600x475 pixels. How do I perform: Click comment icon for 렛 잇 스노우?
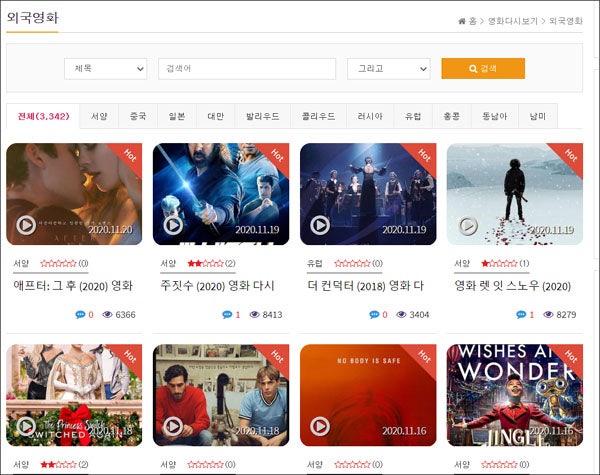pos(521,315)
